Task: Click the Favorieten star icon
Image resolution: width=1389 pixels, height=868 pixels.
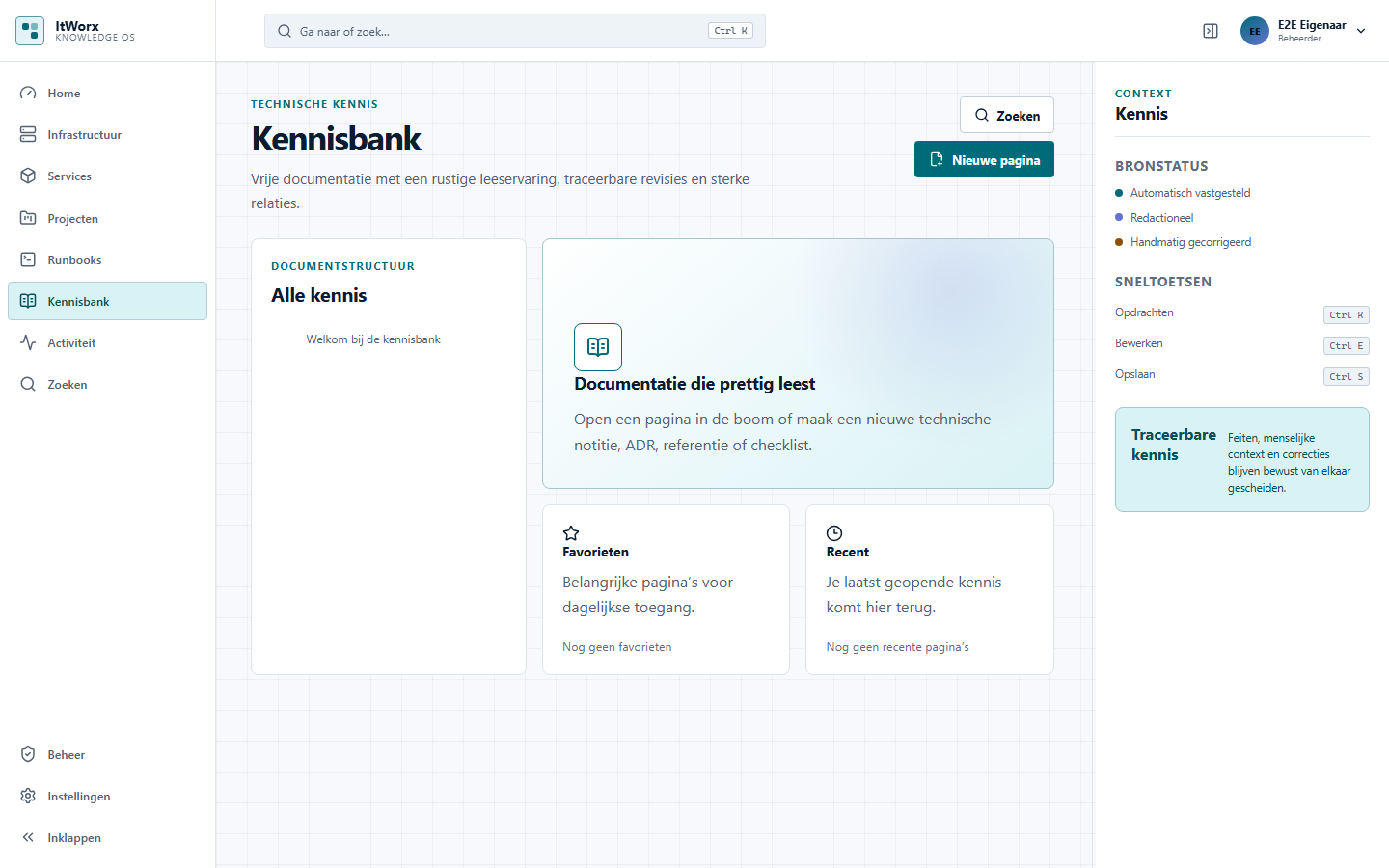Action: tap(571, 533)
